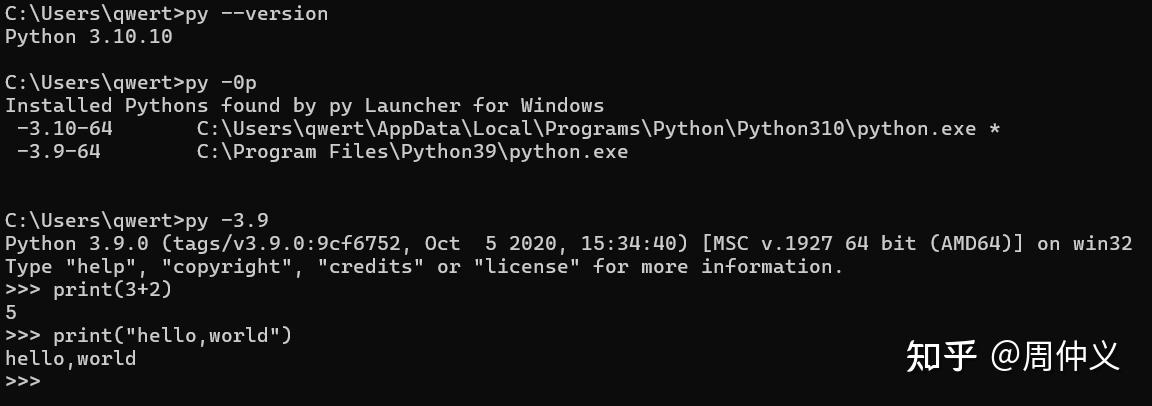
Task: Click the Python310 python.exe path
Action: [586, 129]
